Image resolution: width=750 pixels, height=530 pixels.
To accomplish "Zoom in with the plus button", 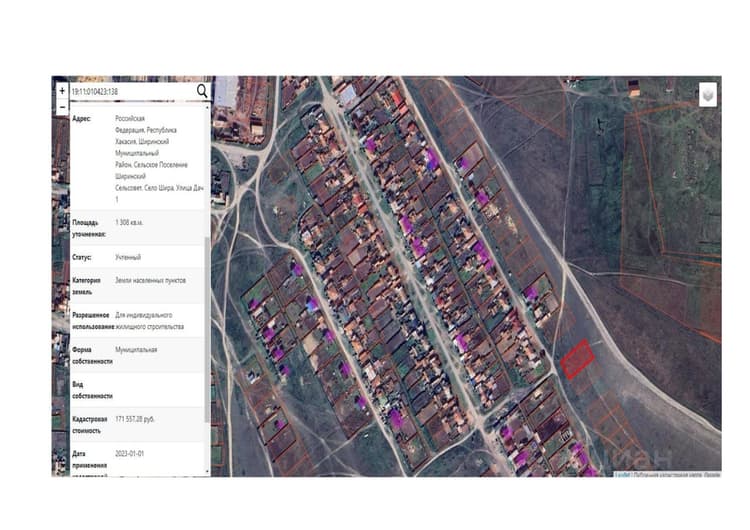I will tap(62, 90).
